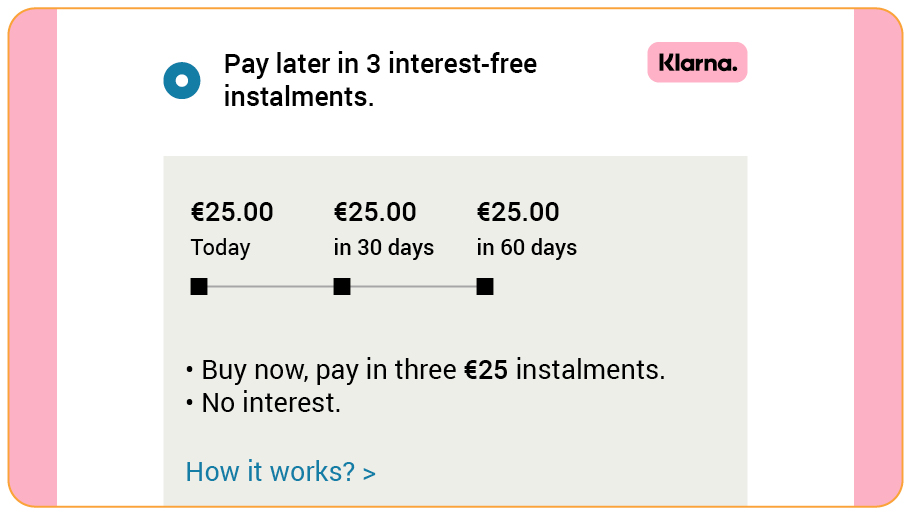Click the bold €25 in the bullet text
The width and height of the screenshot is (911, 515).
486,370
